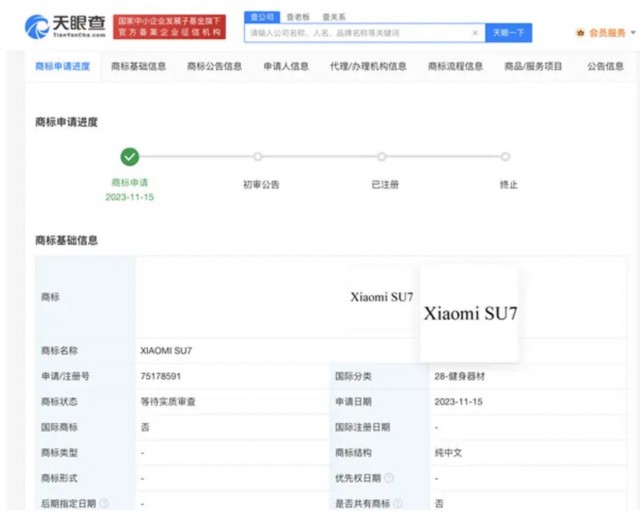
Task: Open the 商标申请进度 tab
Action: (62, 66)
